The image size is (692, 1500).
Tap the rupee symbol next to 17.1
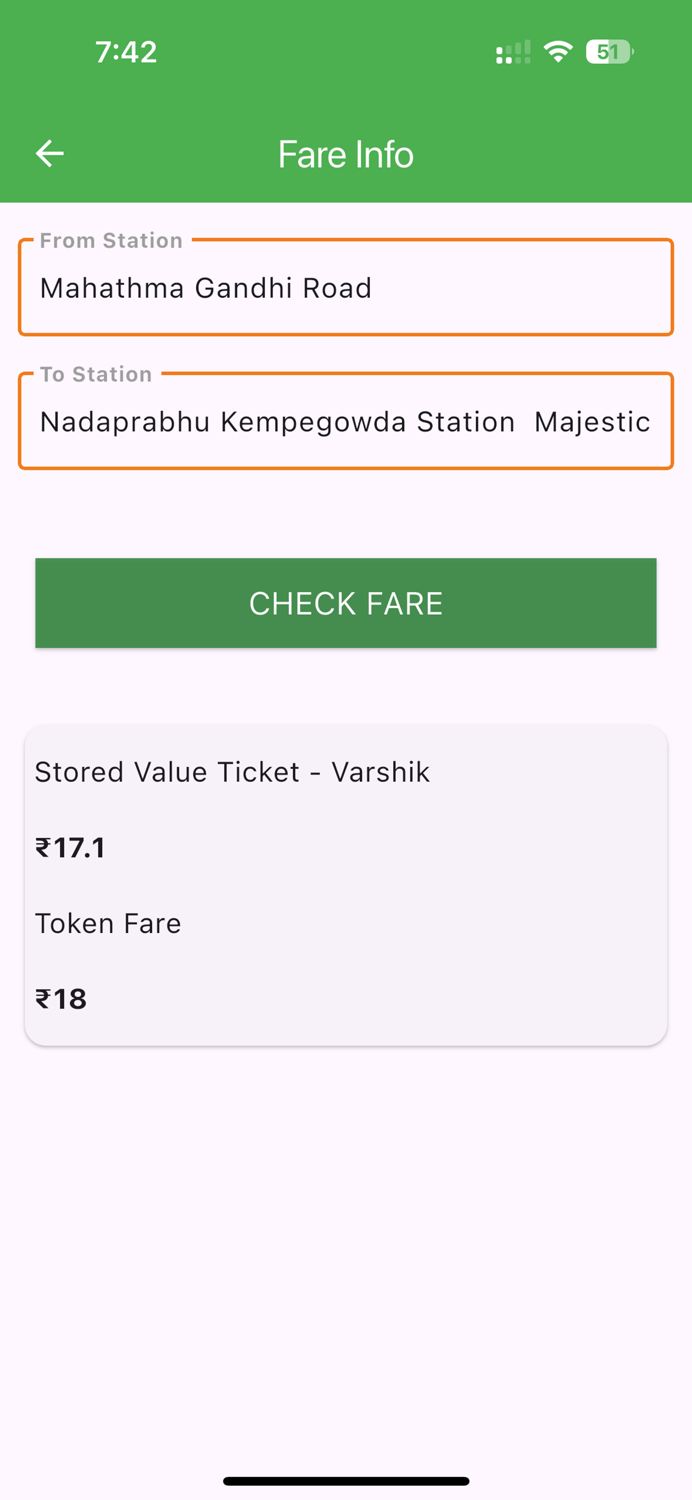click(x=44, y=847)
